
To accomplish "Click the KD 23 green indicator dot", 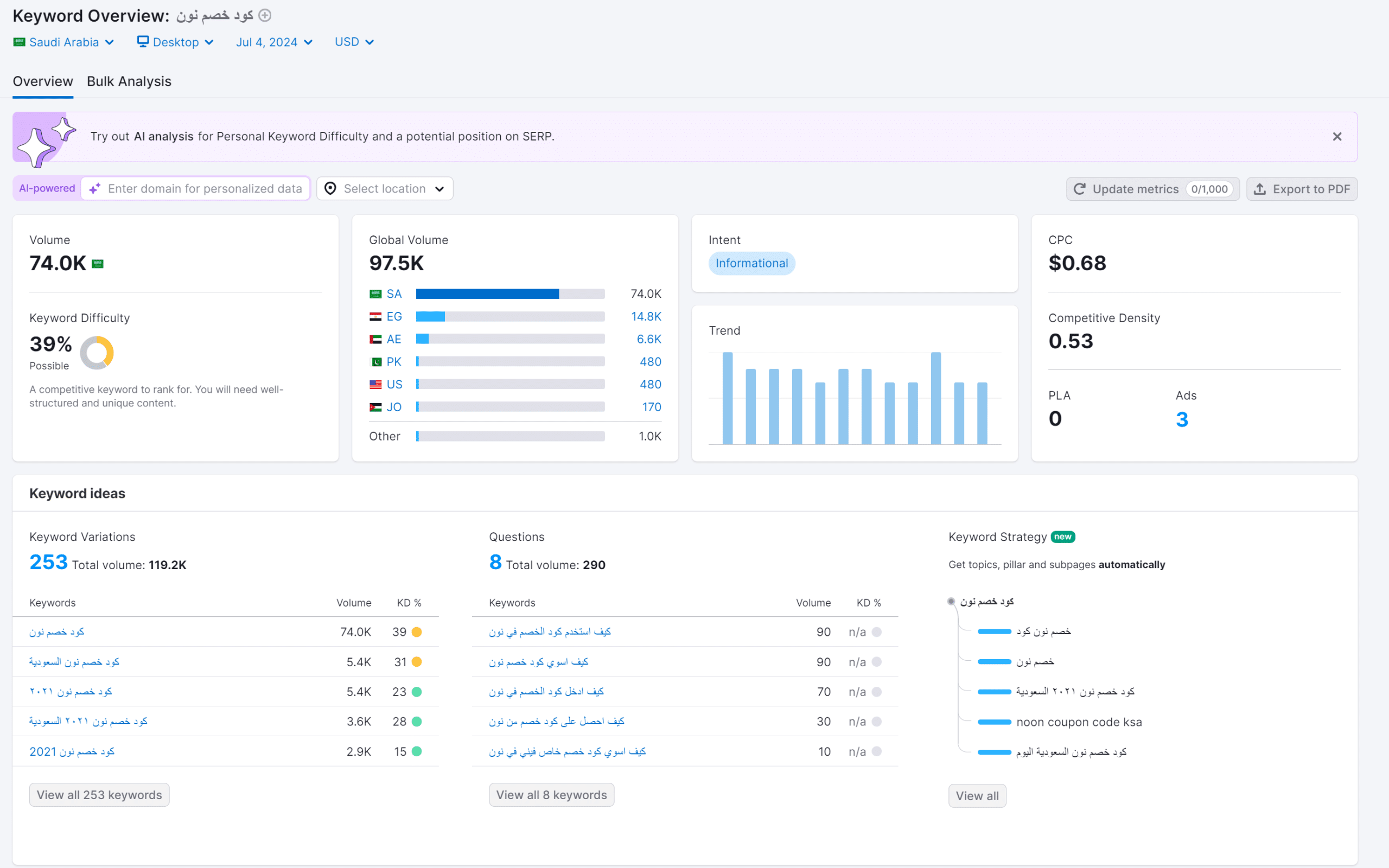I will pyautogui.click(x=417, y=692).
